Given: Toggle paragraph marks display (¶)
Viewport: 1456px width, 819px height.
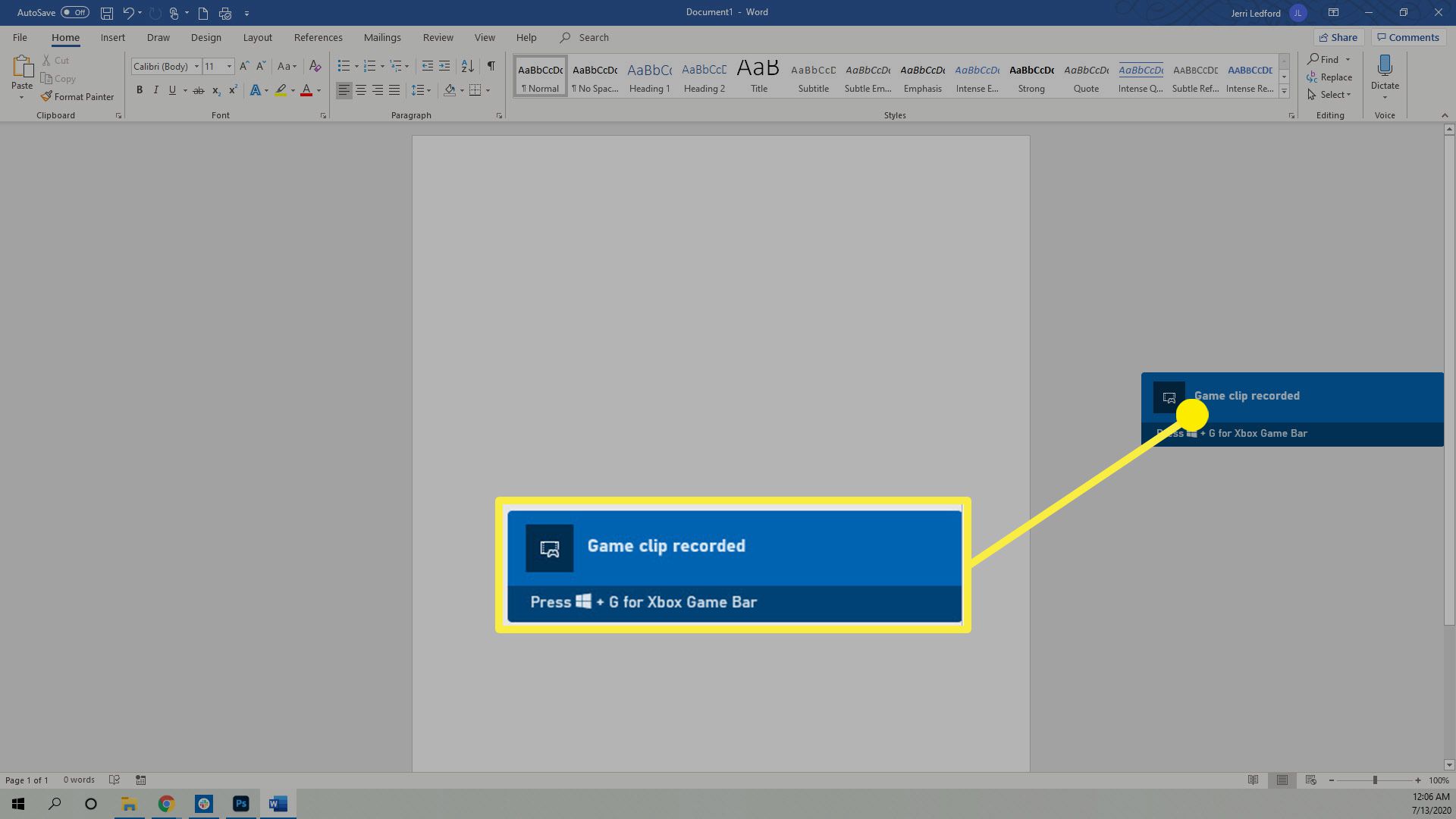Looking at the screenshot, I should coord(491,67).
